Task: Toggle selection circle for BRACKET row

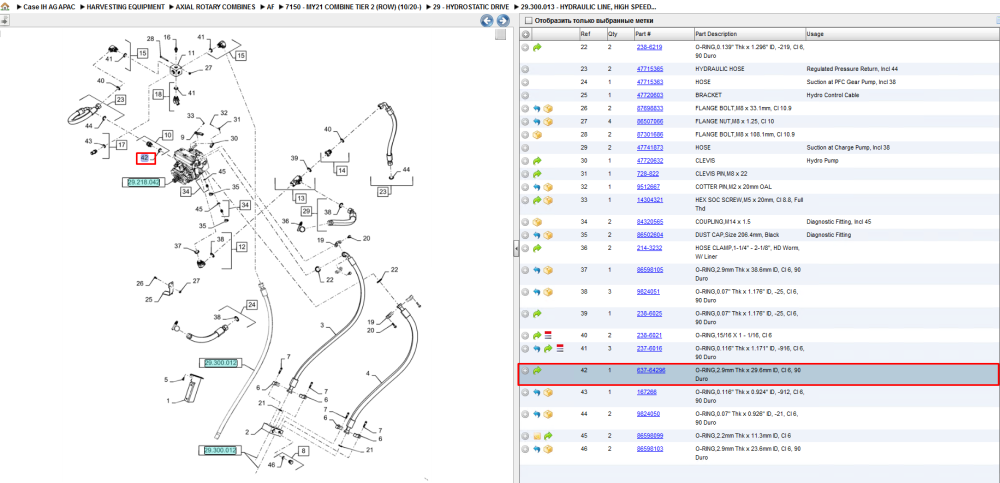Action: (526, 95)
